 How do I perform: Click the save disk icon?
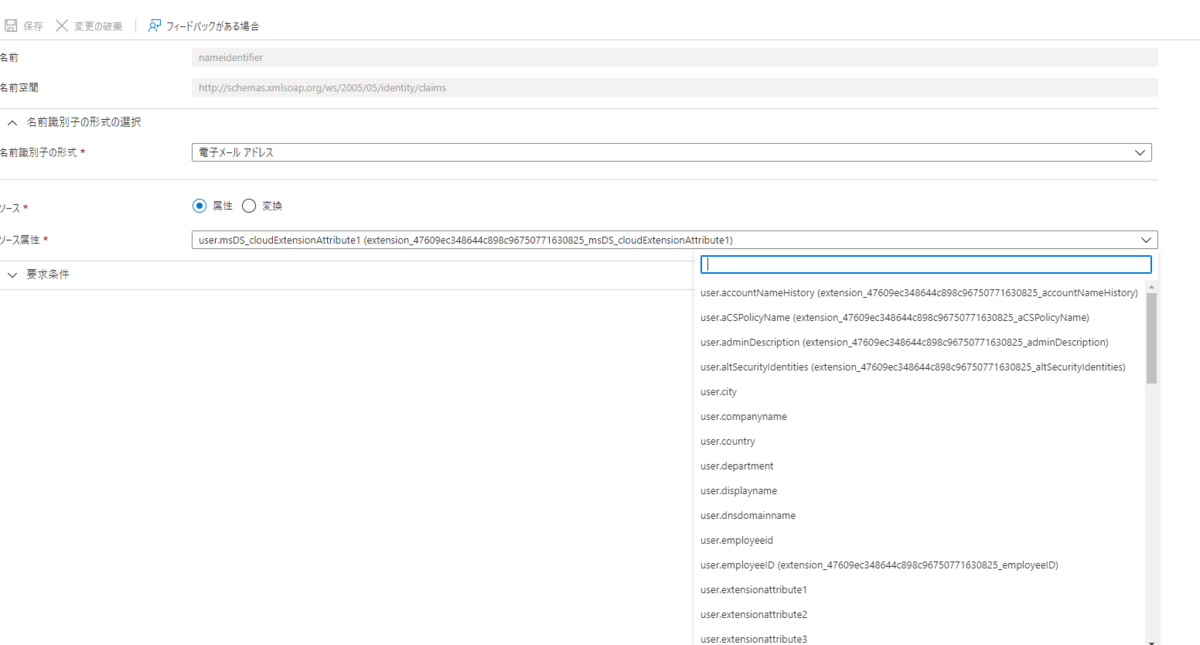tap(11, 25)
